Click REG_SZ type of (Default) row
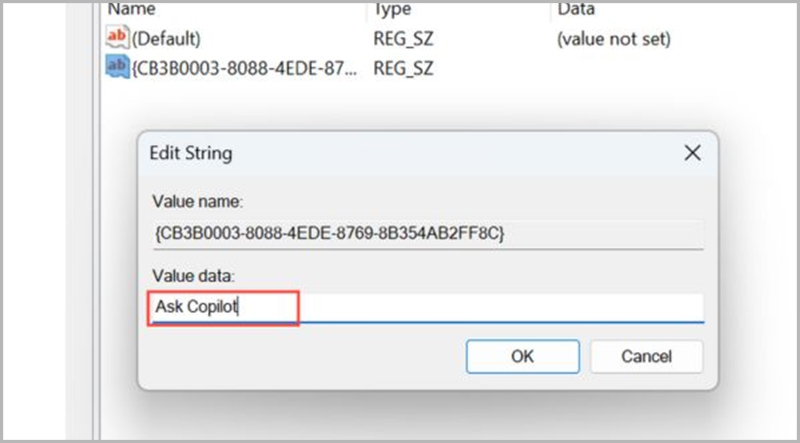The image size is (800, 443). pos(403,39)
